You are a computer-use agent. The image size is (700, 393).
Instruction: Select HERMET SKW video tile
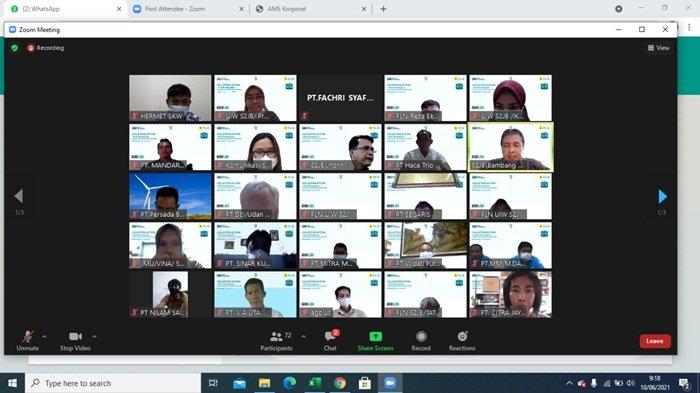pyautogui.click(x=170, y=98)
